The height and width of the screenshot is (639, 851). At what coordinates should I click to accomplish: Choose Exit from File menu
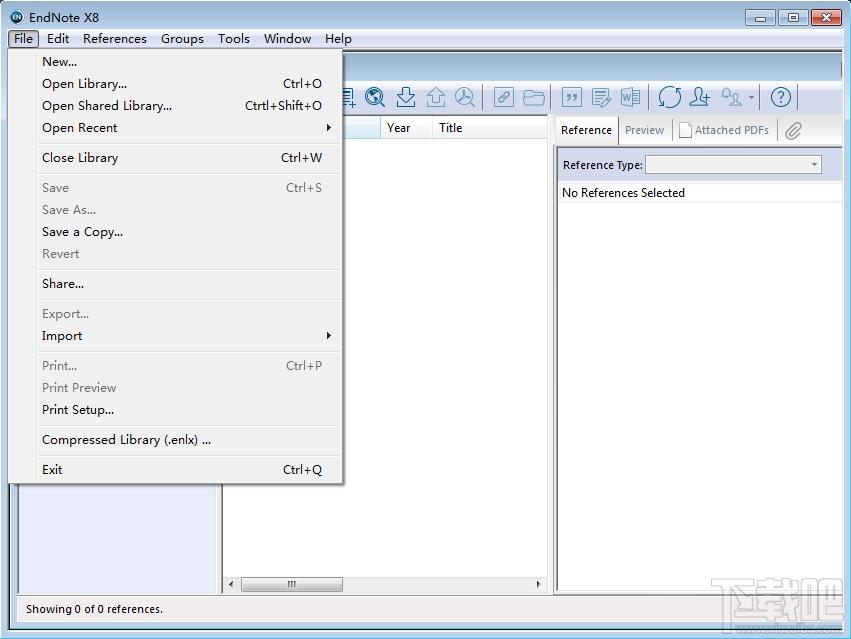(x=189, y=469)
